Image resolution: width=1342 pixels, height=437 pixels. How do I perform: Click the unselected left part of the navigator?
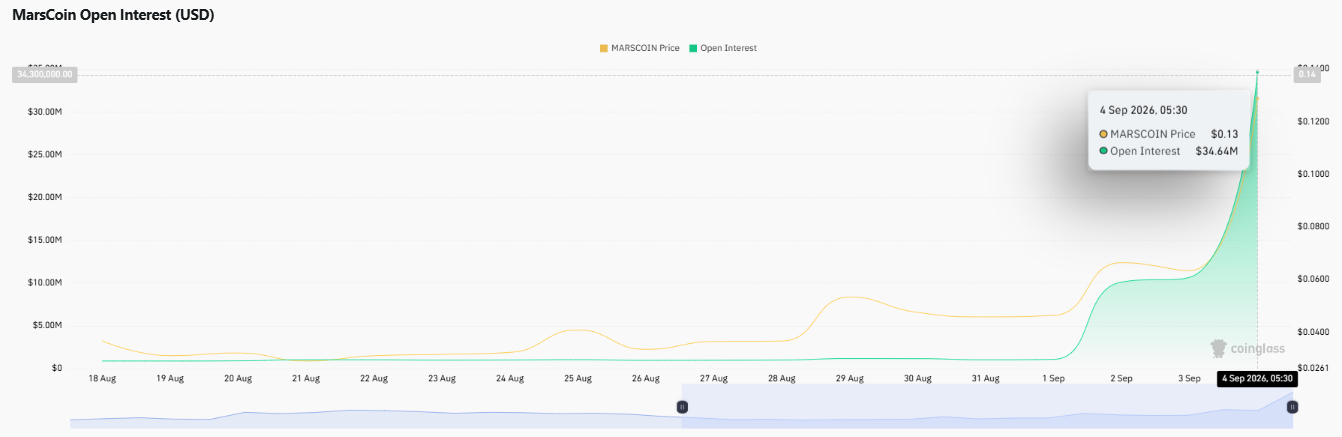pyautogui.click(x=375, y=407)
